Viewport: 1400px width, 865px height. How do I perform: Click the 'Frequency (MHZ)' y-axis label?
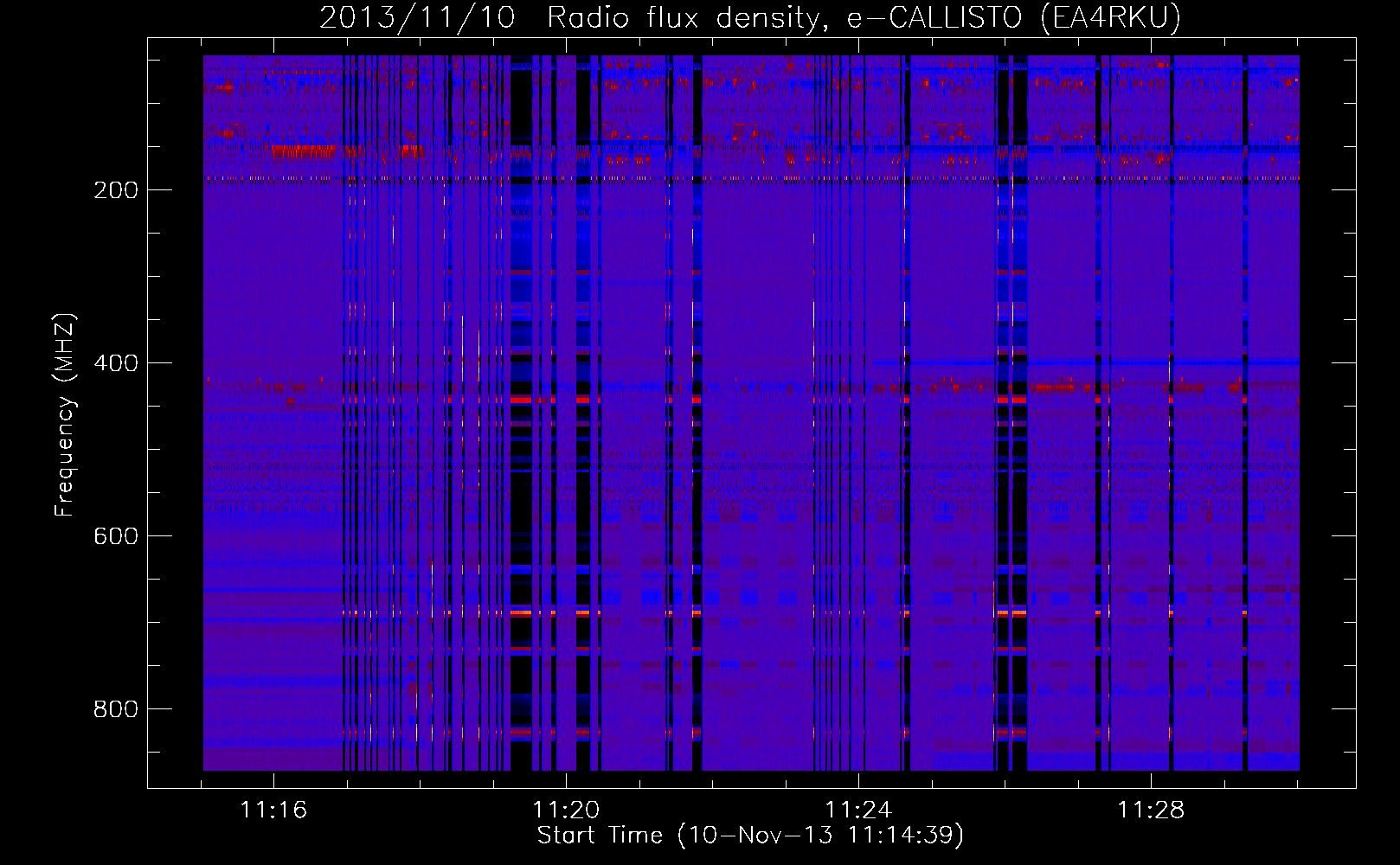(65, 414)
